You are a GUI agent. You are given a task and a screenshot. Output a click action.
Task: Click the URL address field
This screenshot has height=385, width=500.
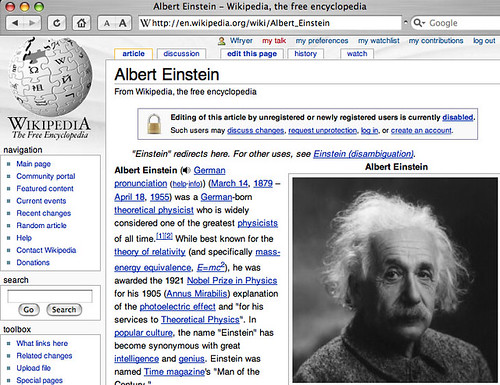tap(270, 23)
